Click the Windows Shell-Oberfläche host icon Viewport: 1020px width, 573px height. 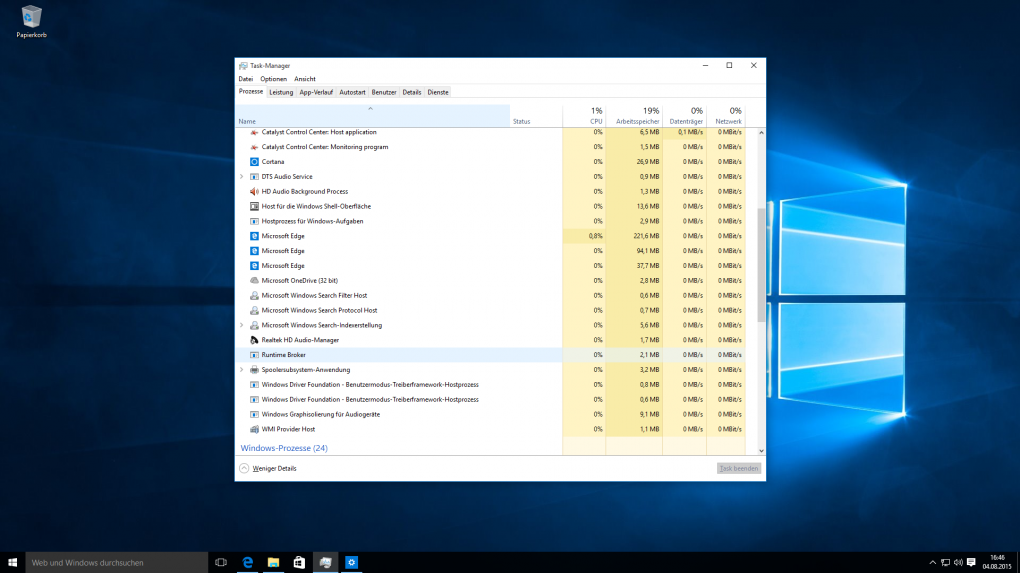[254, 206]
